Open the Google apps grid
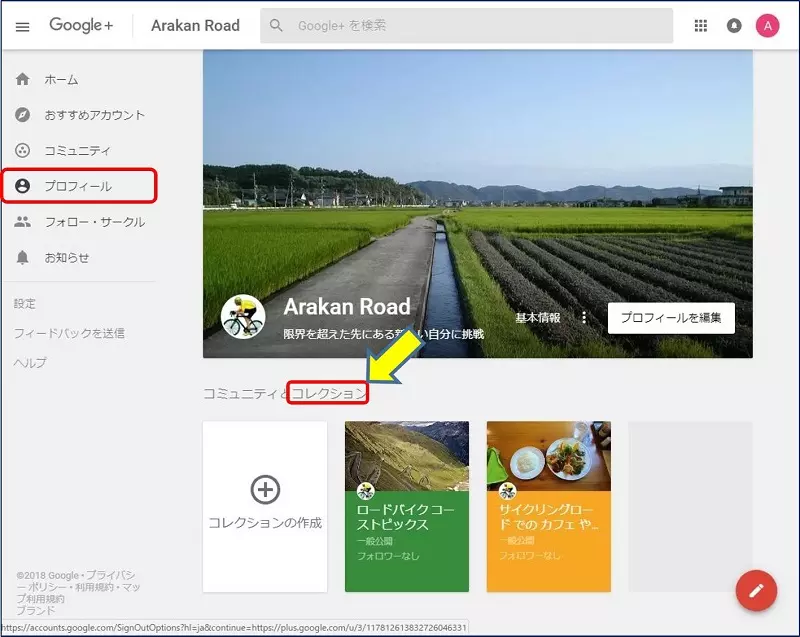This screenshot has width=800, height=637. pyautogui.click(x=701, y=26)
